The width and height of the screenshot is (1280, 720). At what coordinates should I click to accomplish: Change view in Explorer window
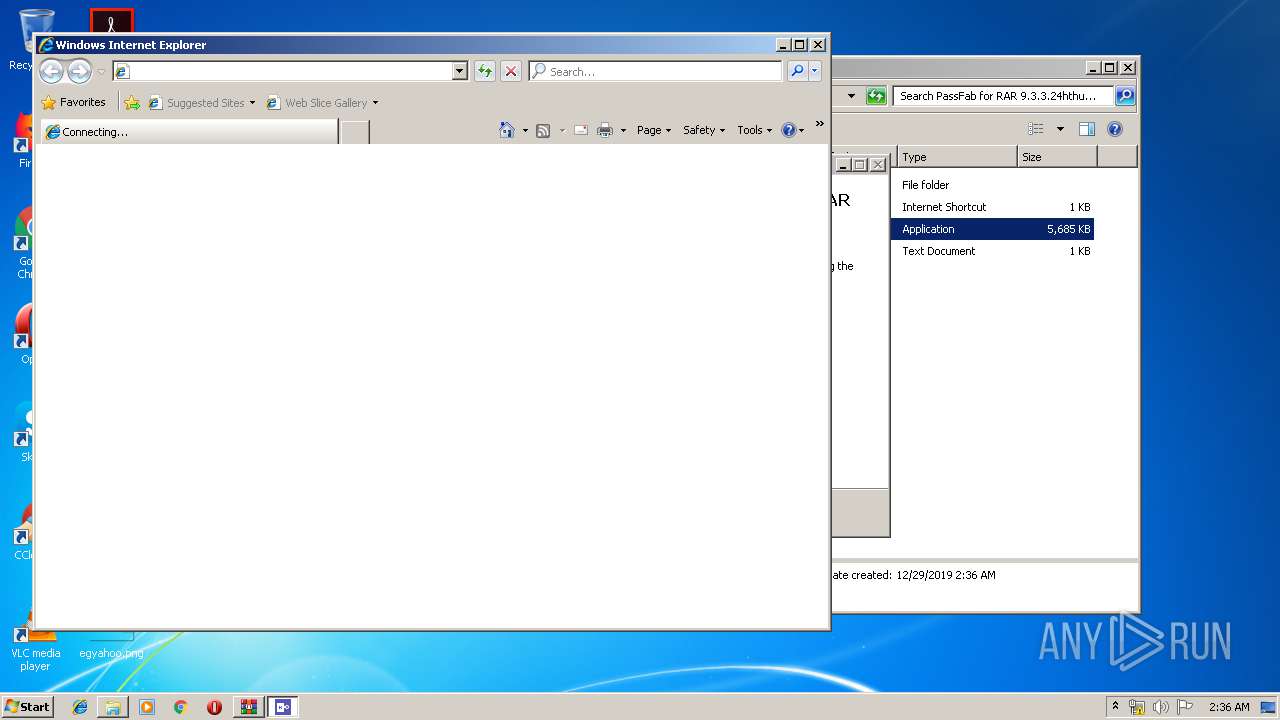coord(1036,129)
